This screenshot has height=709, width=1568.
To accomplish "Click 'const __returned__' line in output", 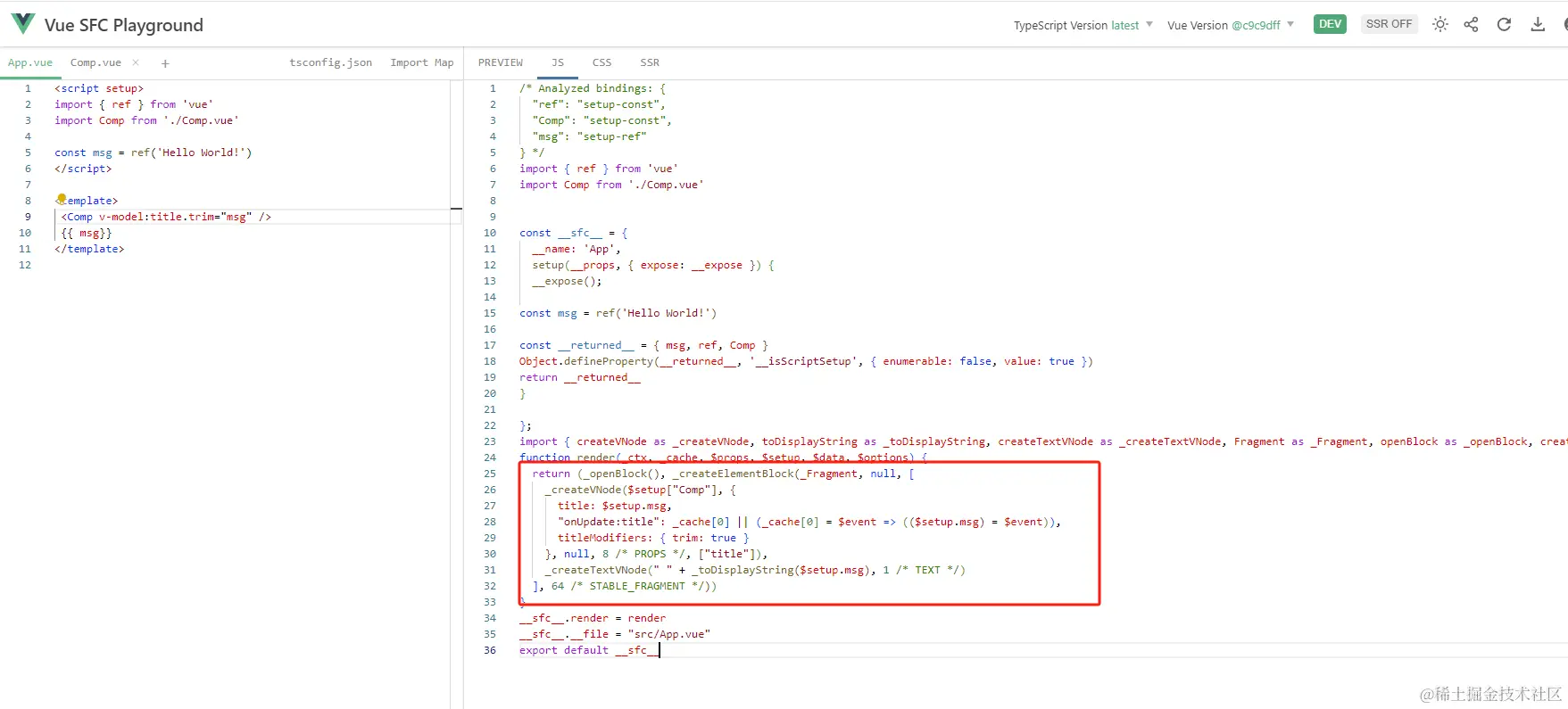I will click(643, 345).
